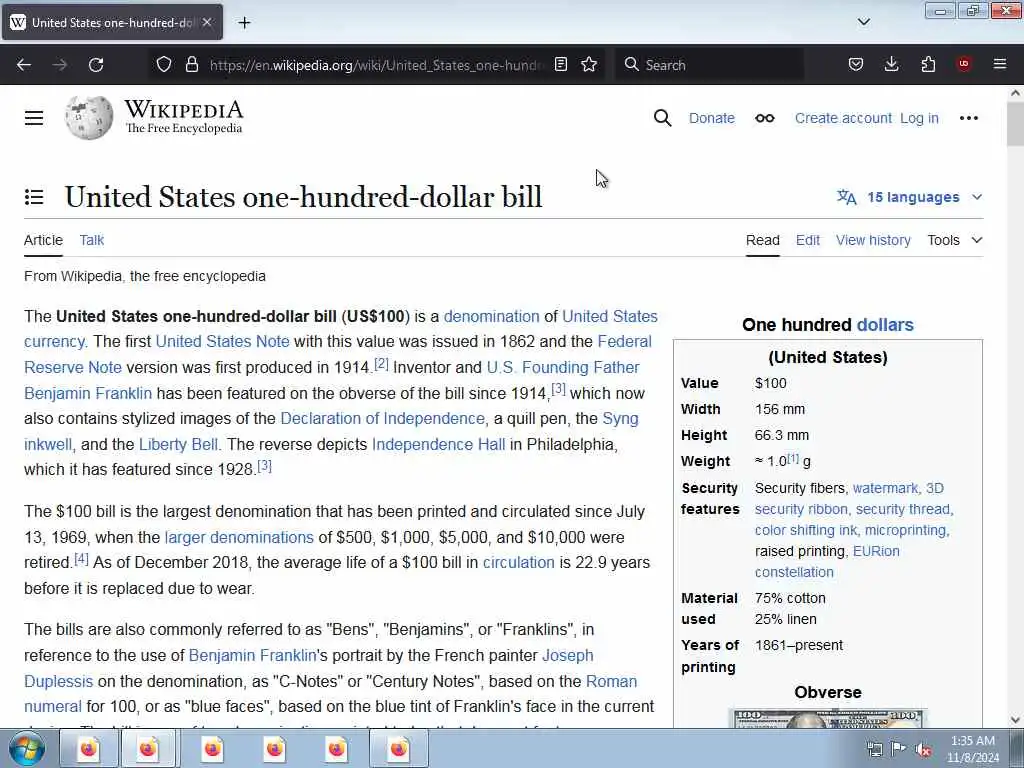This screenshot has width=1024, height=768.
Task: Toggle reader view icon in address bar
Action: coord(560,64)
